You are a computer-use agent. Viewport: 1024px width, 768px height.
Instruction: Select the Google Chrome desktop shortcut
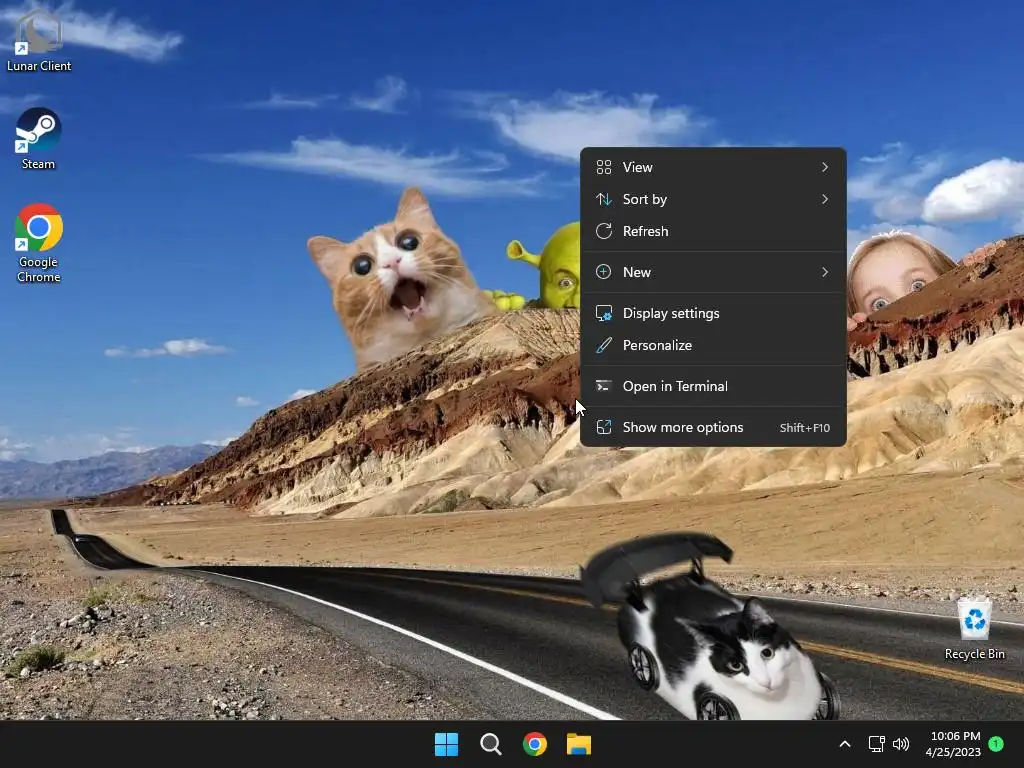(x=39, y=243)
